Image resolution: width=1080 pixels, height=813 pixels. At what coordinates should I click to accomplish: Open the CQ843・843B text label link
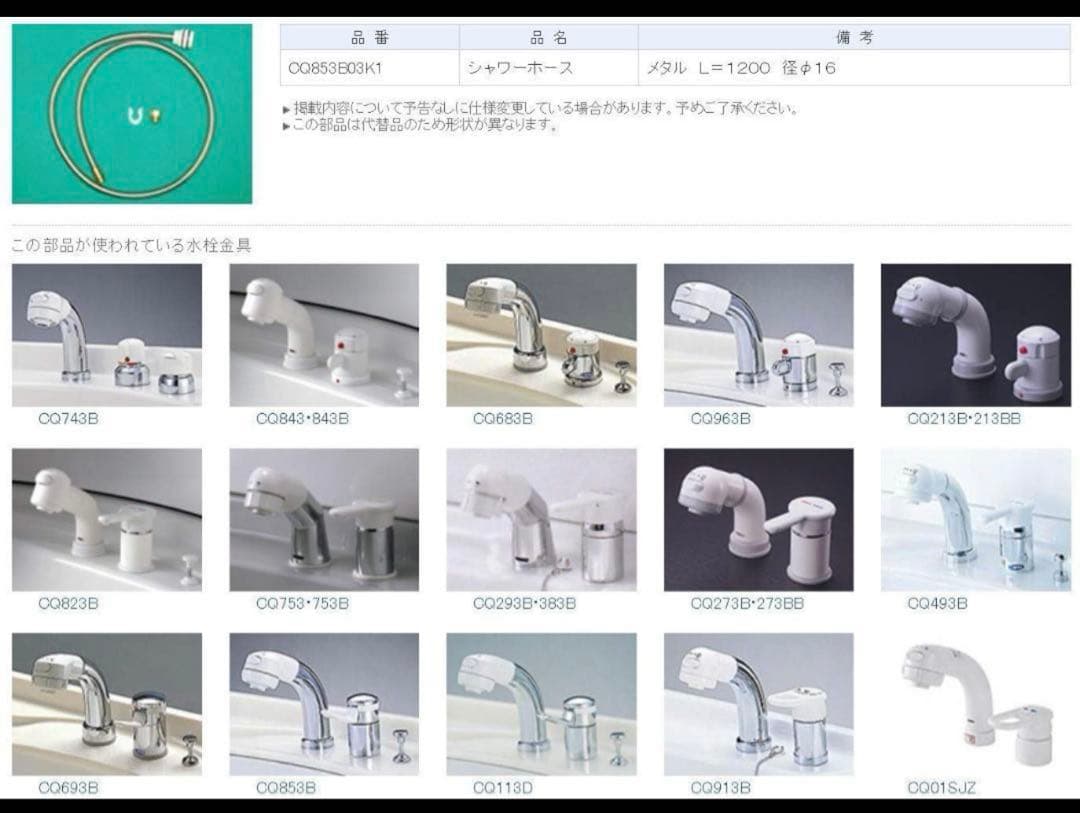click(302, 419)
